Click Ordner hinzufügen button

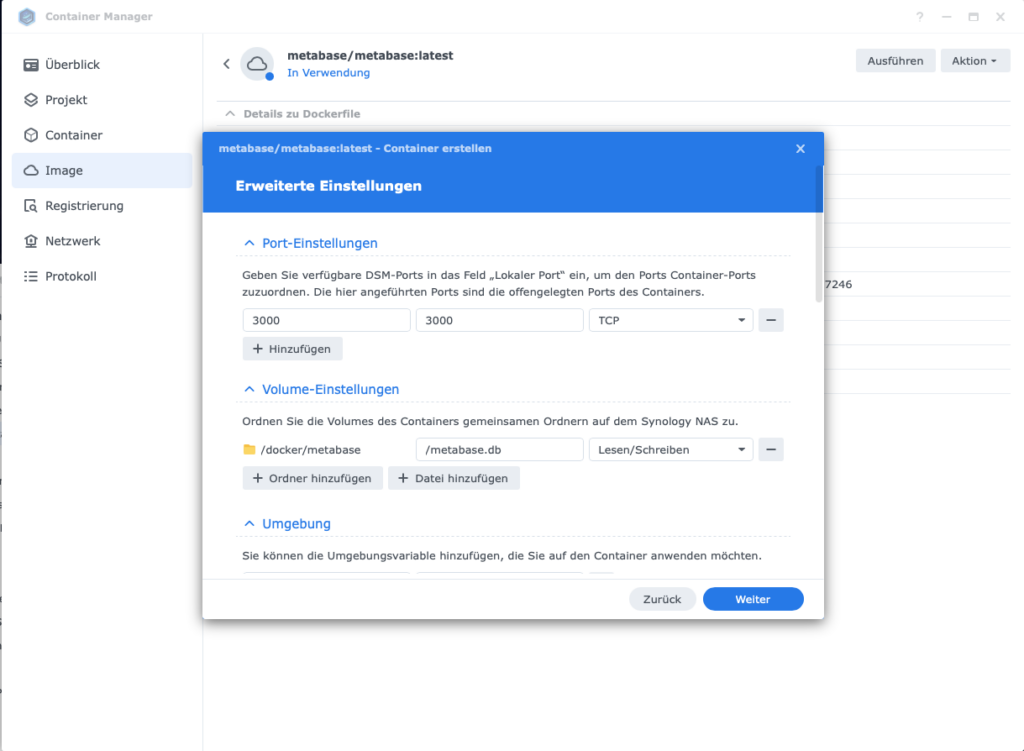pos(312,478)
